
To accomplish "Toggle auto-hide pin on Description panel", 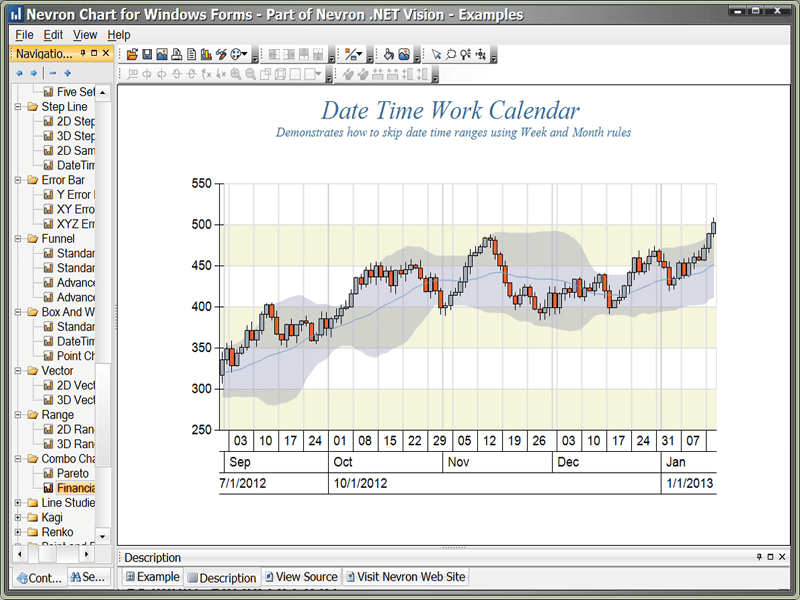I will coord(759,557).
